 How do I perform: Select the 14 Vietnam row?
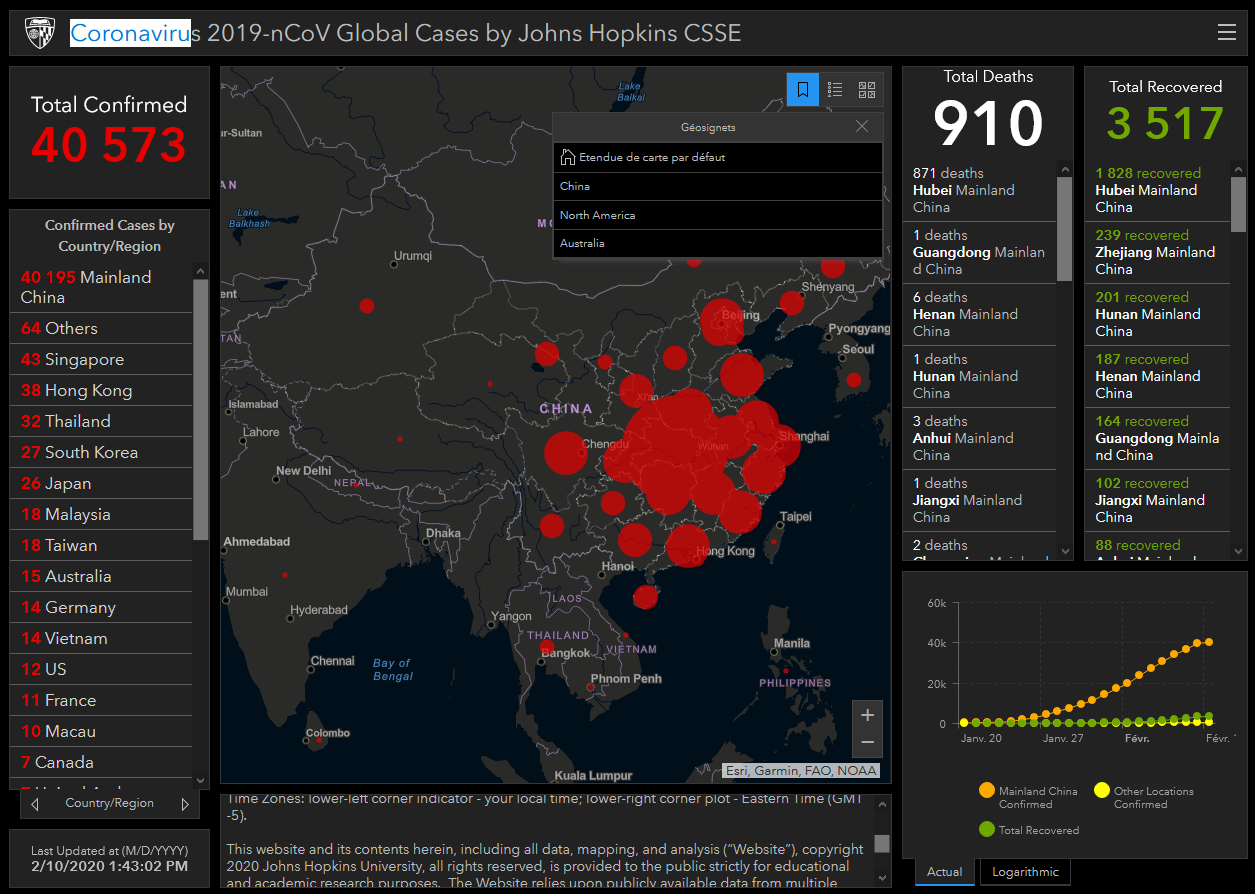tap(101, 638)
